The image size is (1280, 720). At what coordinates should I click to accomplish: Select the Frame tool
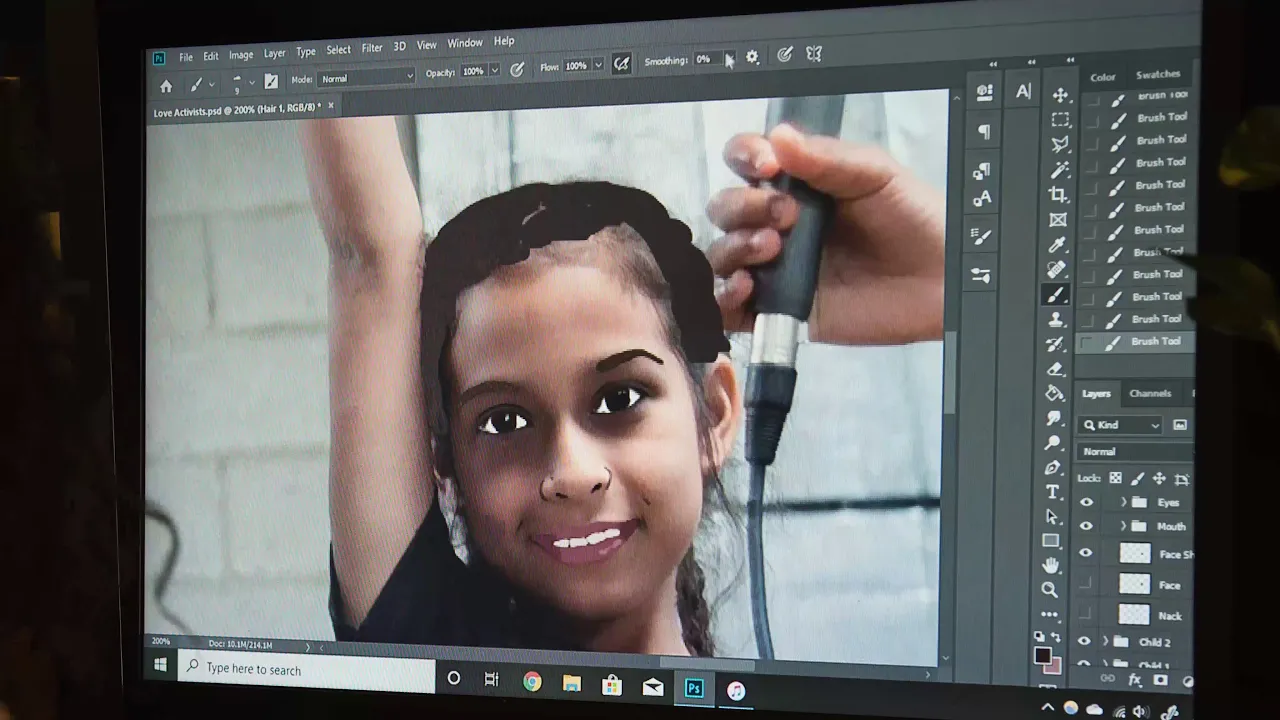[x=1058, y=220]
